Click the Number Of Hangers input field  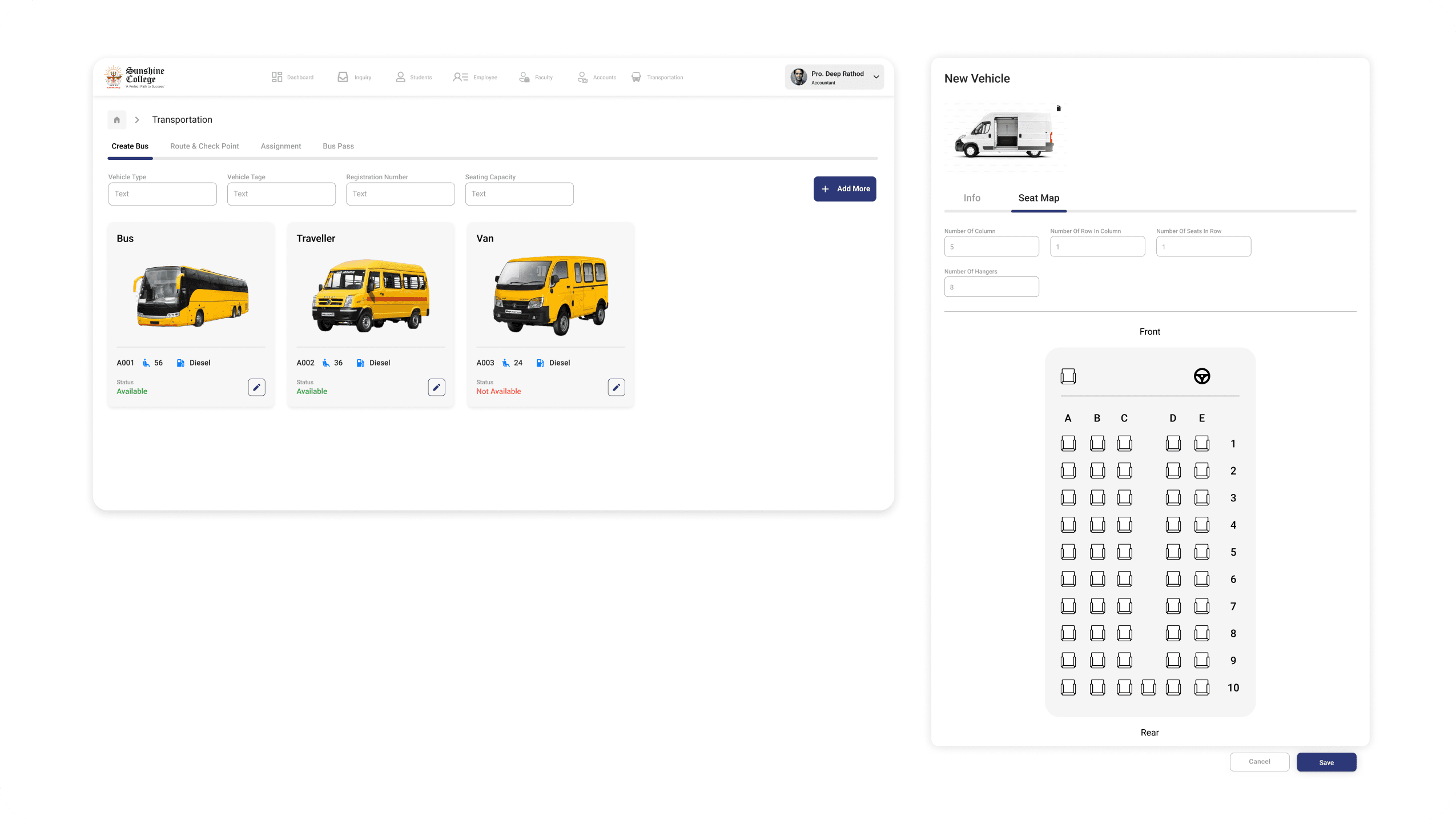(x=991, y=287)
